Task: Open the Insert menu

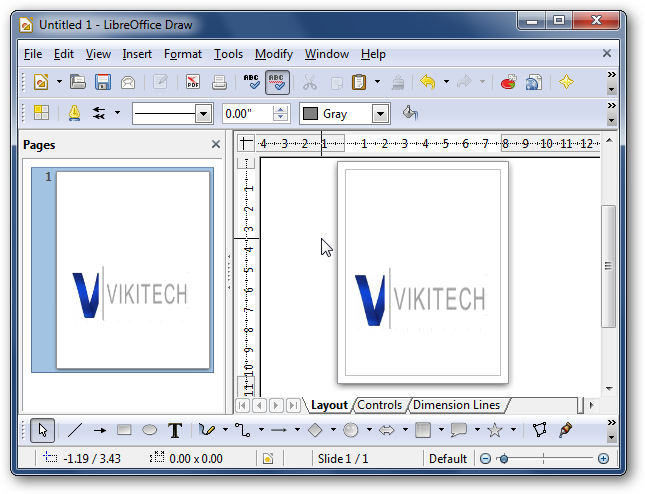Action: click(x=137, y=54)
